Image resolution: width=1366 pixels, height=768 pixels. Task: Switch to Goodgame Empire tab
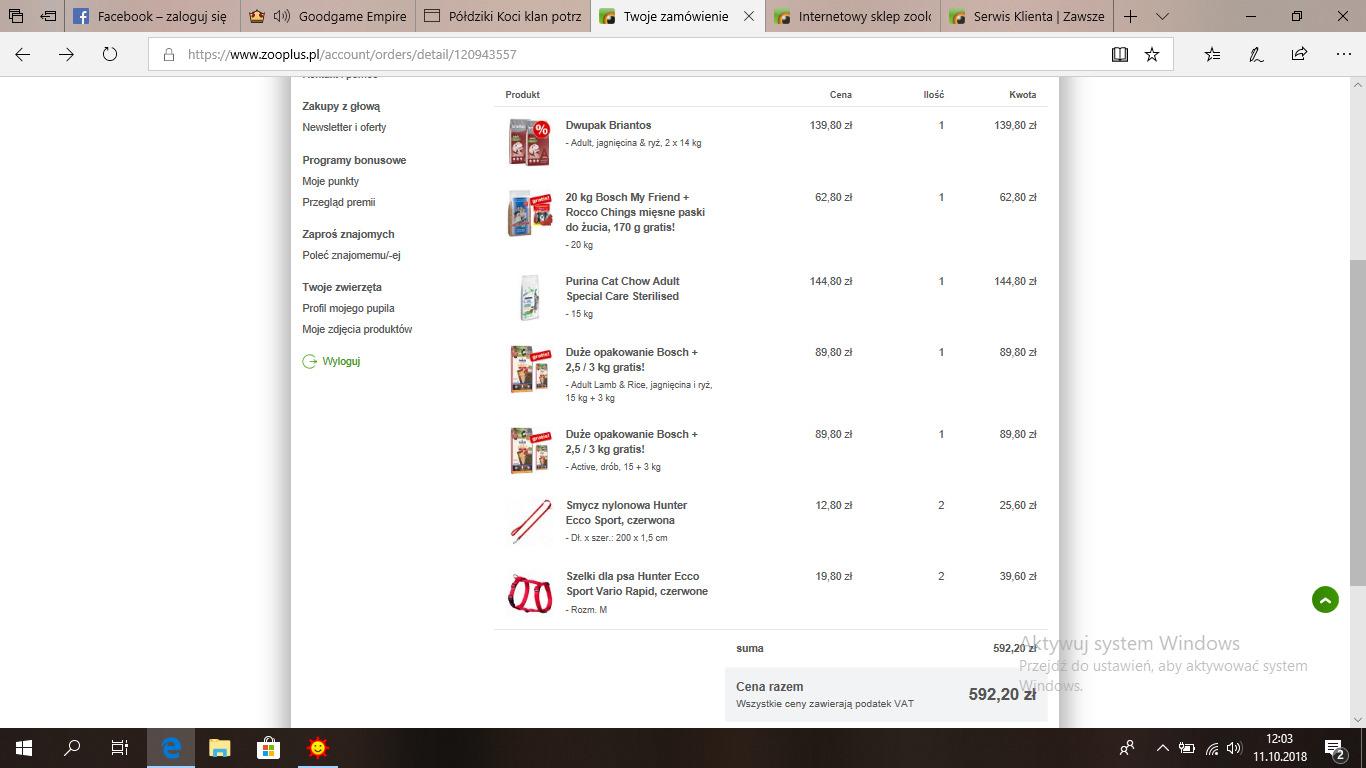(x=328, y=17)
